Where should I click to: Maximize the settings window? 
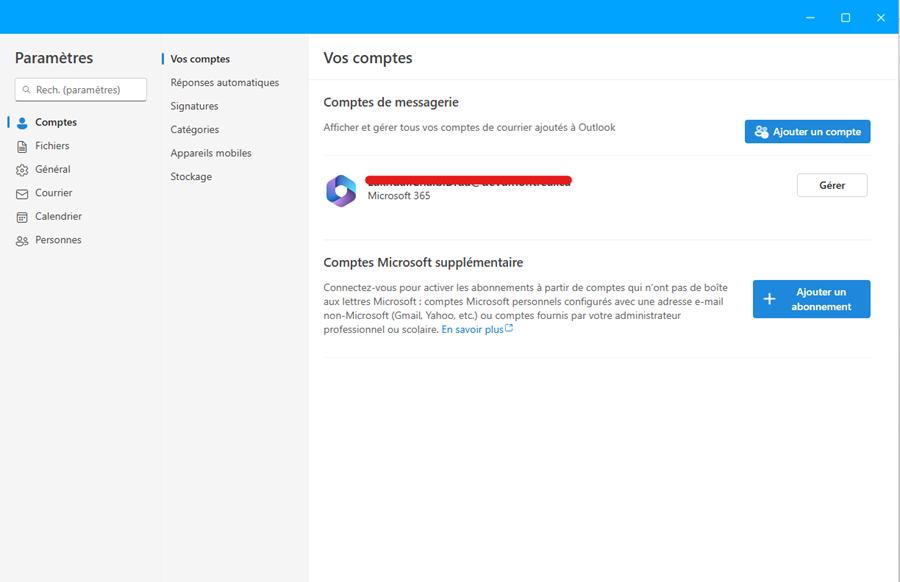[845, 18]
